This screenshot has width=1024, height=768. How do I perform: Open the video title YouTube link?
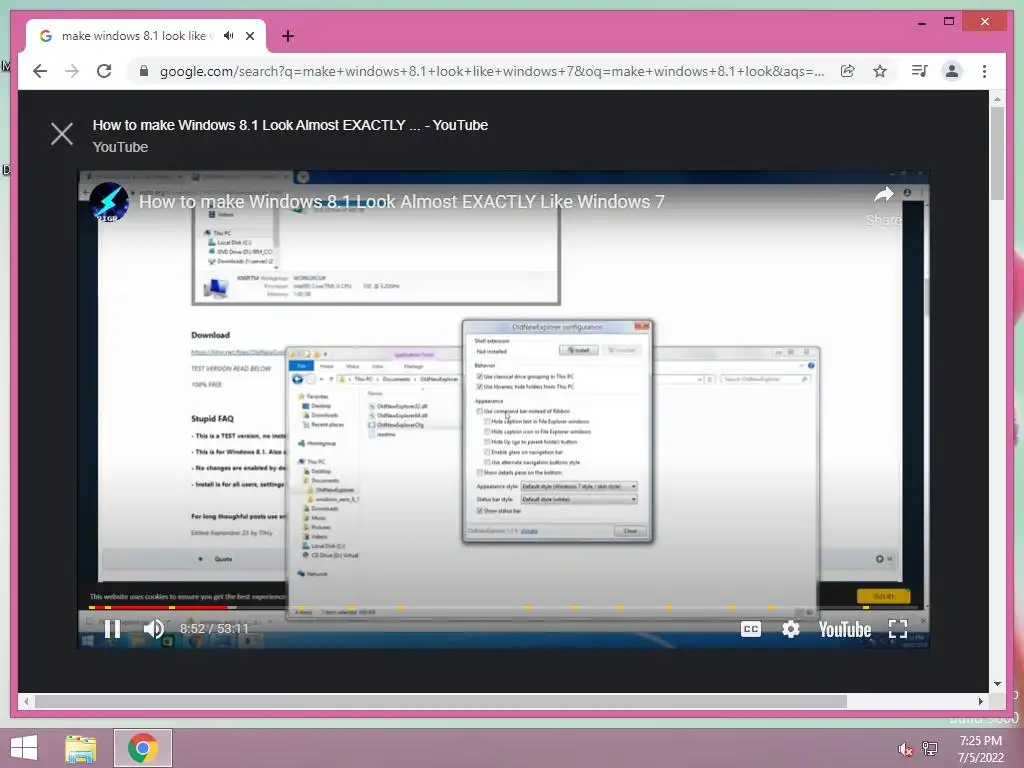point(290,125)
